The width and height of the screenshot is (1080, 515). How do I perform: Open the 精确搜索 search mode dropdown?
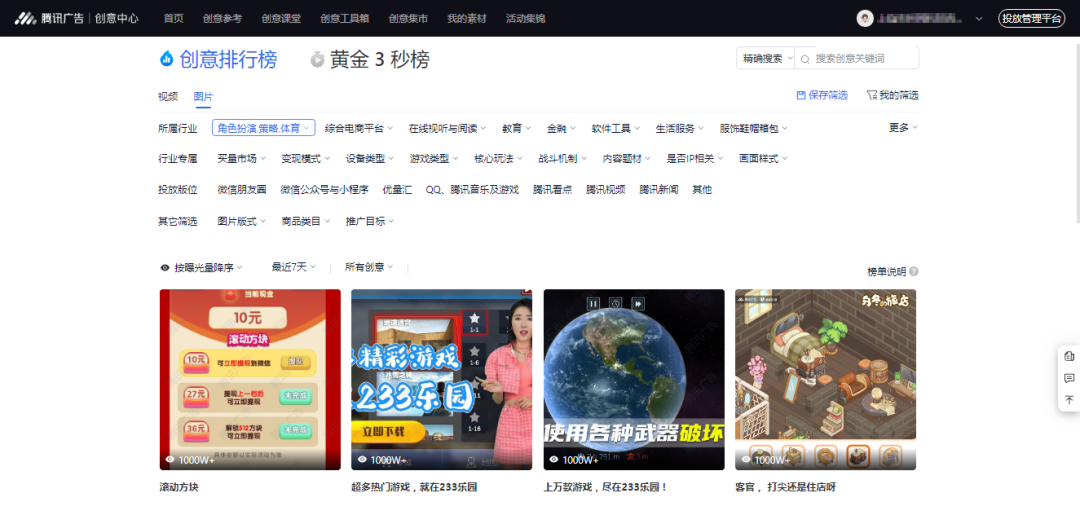pyautogui.click(x=766, y=59)
